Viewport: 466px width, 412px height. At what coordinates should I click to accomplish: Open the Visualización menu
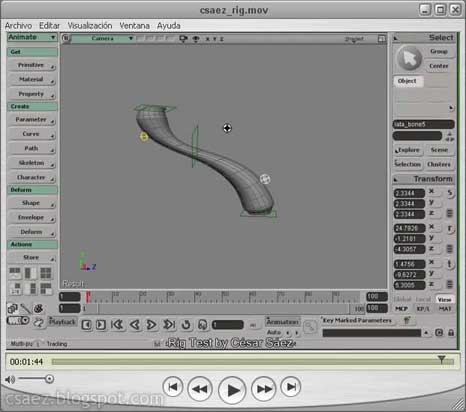[90, 26]
